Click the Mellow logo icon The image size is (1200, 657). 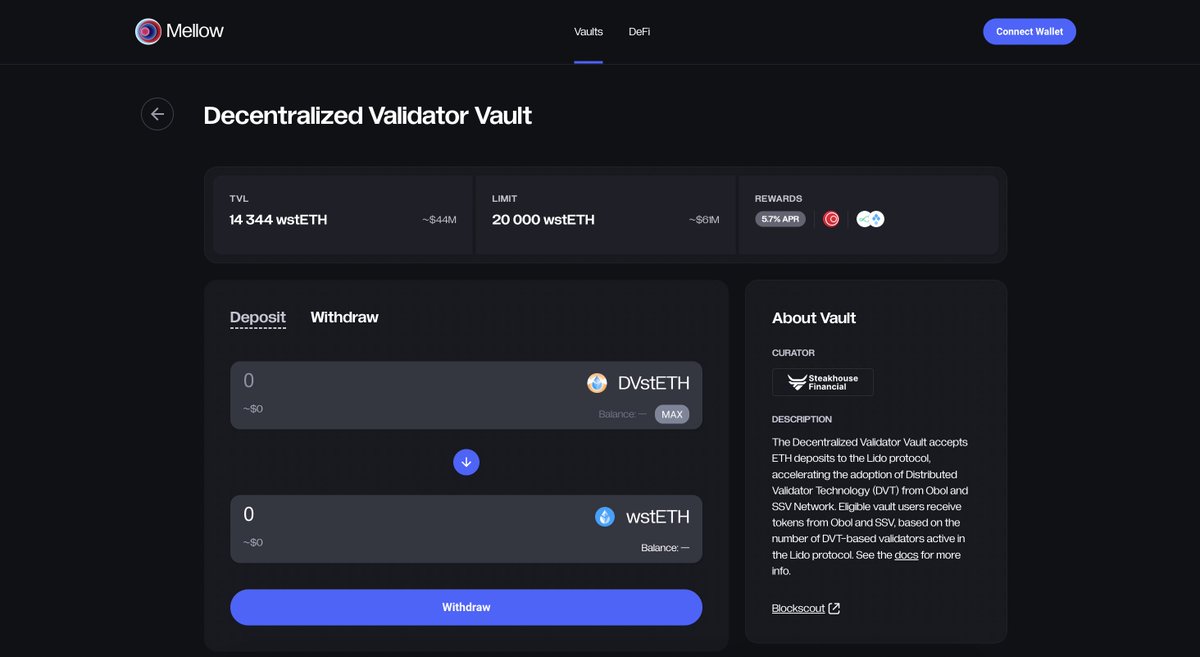pos(148,32)
